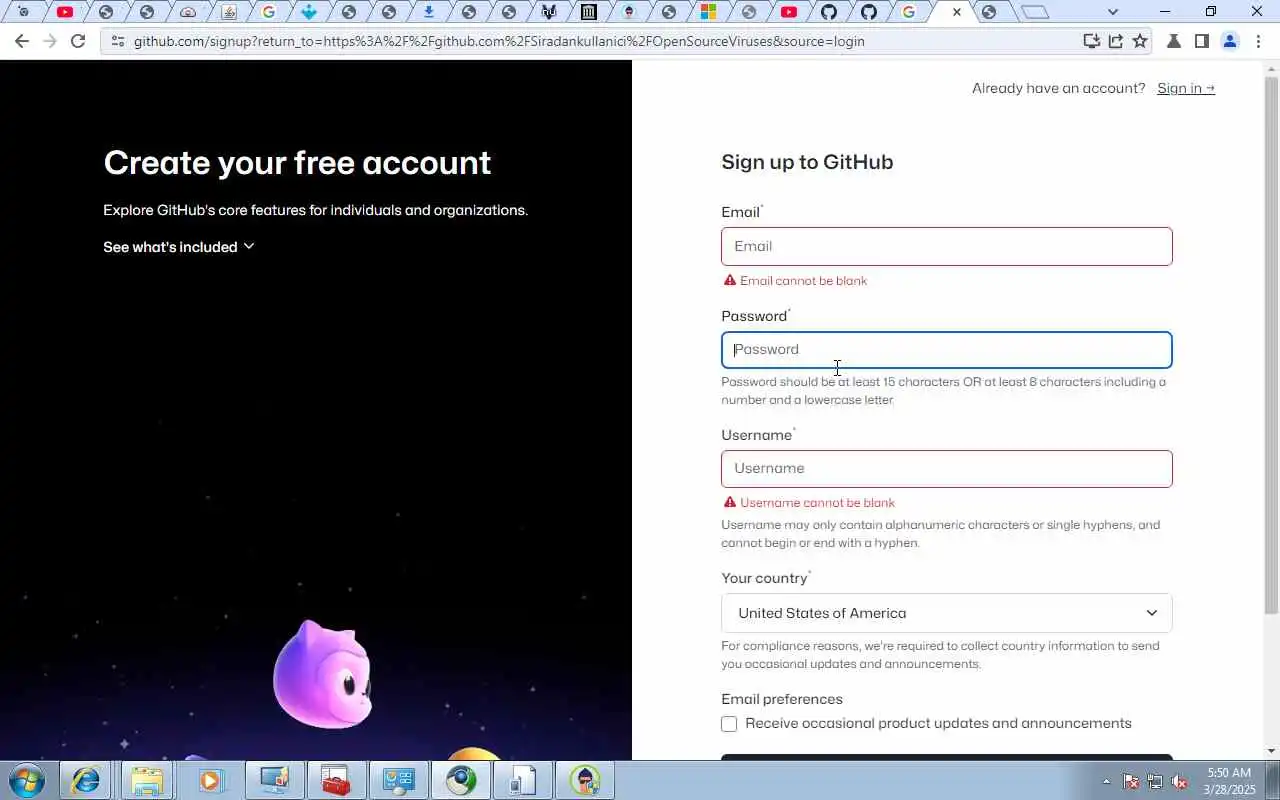Switch to the Microsoft logo tab

708,12
